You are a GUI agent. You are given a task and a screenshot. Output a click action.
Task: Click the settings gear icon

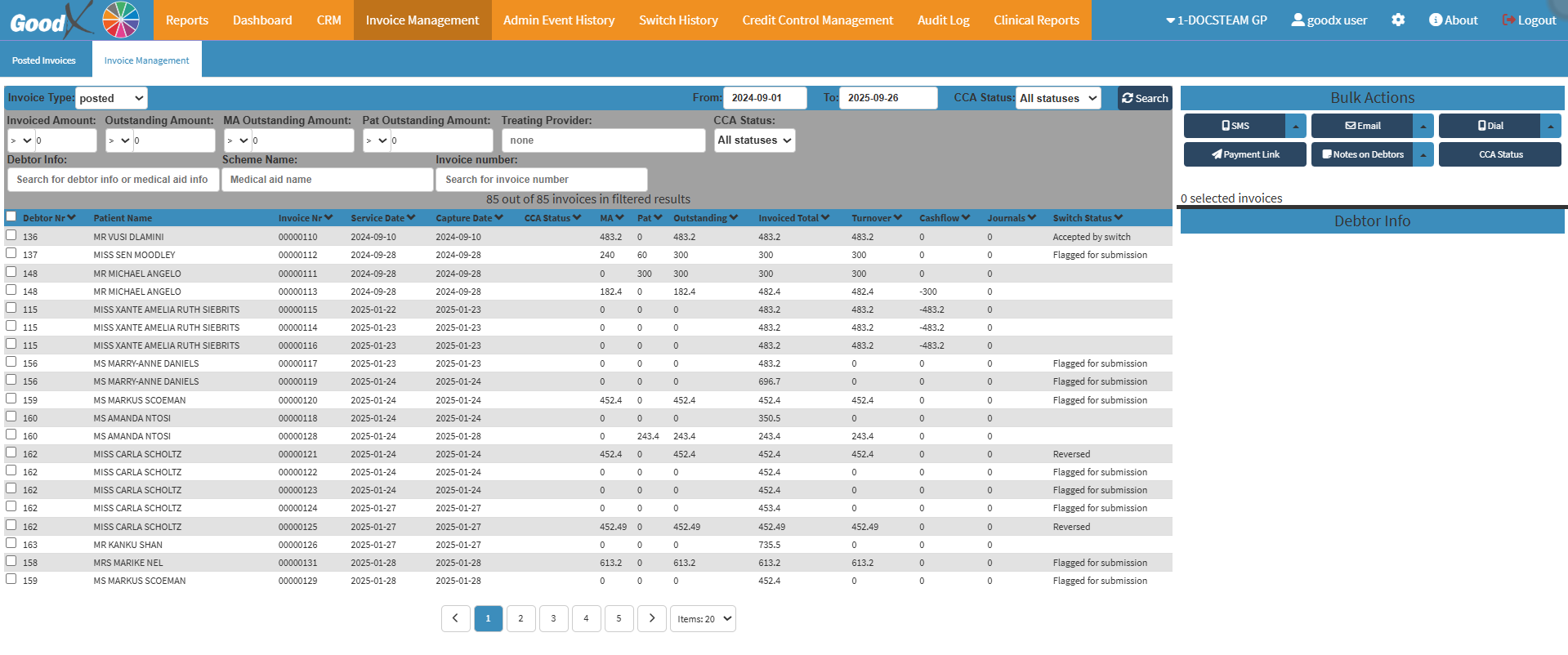(x=1398, y=20)
